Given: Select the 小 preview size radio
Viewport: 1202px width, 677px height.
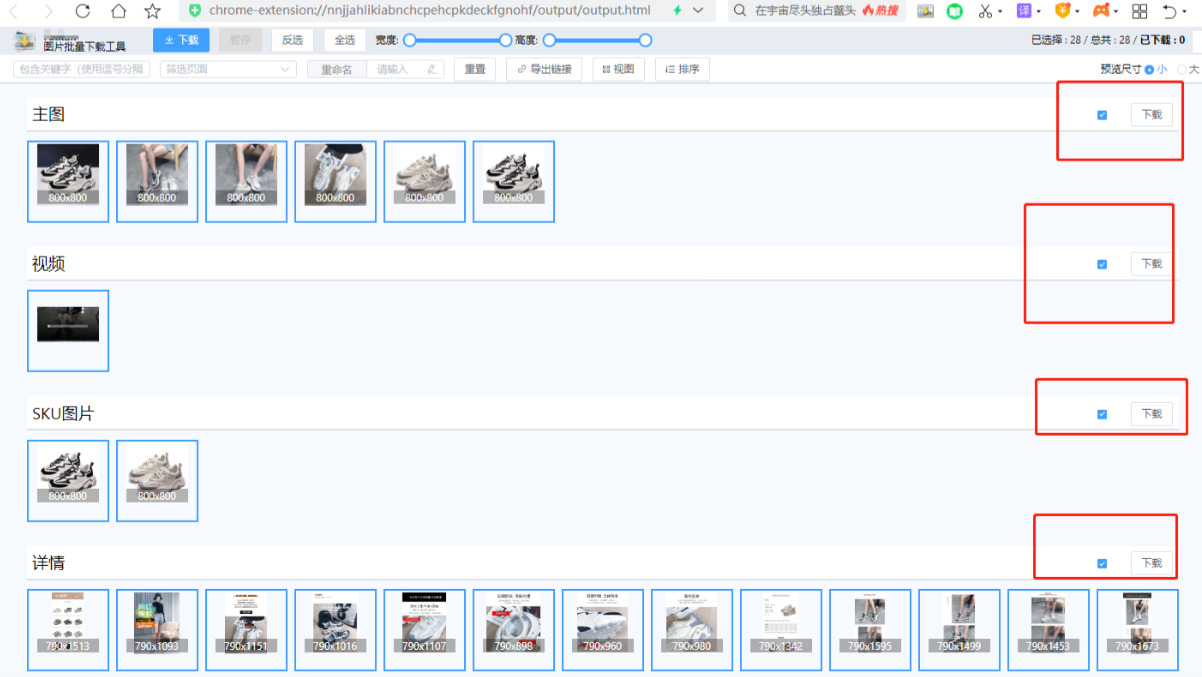Looking at the screenshot, I should [x=1149, y=70].
